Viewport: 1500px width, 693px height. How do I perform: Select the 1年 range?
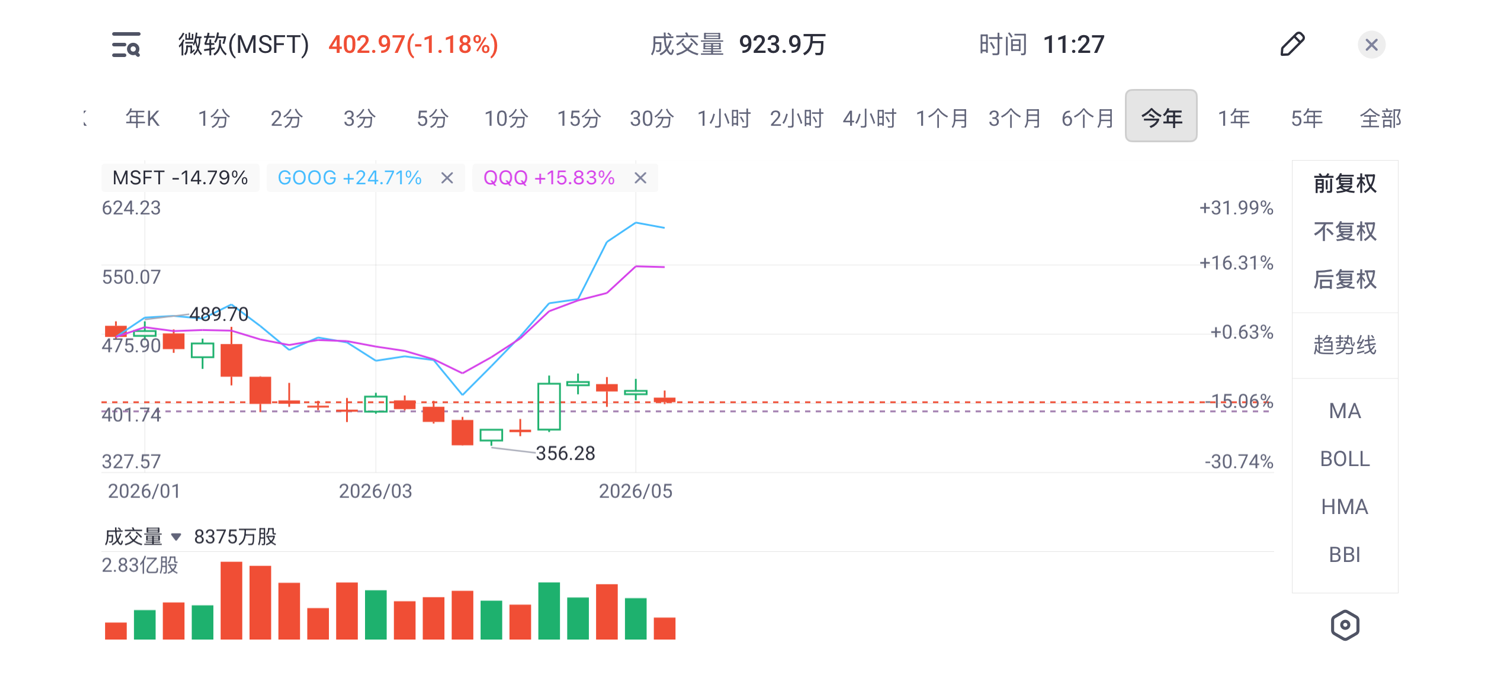[x=1234, y=118]
